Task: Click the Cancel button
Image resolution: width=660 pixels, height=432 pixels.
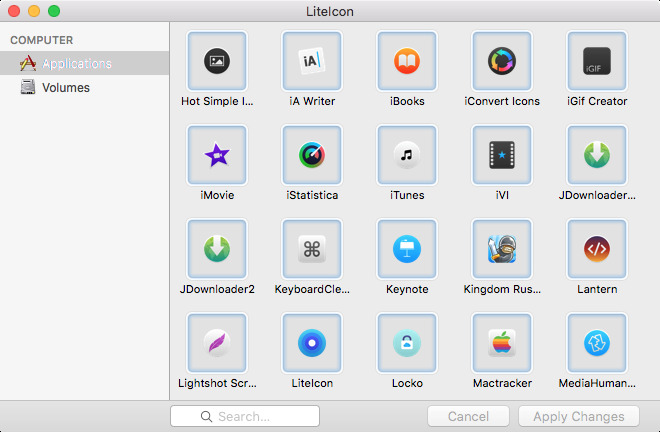Action: point(468,416)
